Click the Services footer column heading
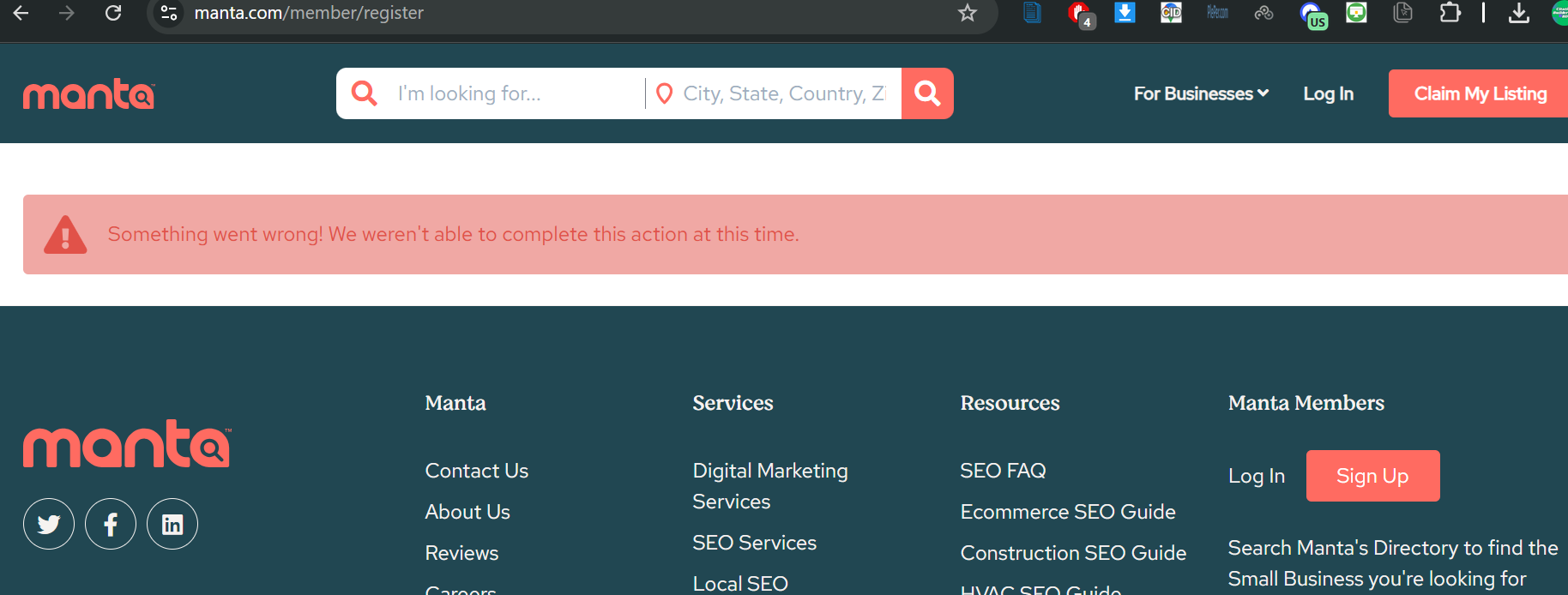Viewport: 1568px width, 595px height. (733, 403)
